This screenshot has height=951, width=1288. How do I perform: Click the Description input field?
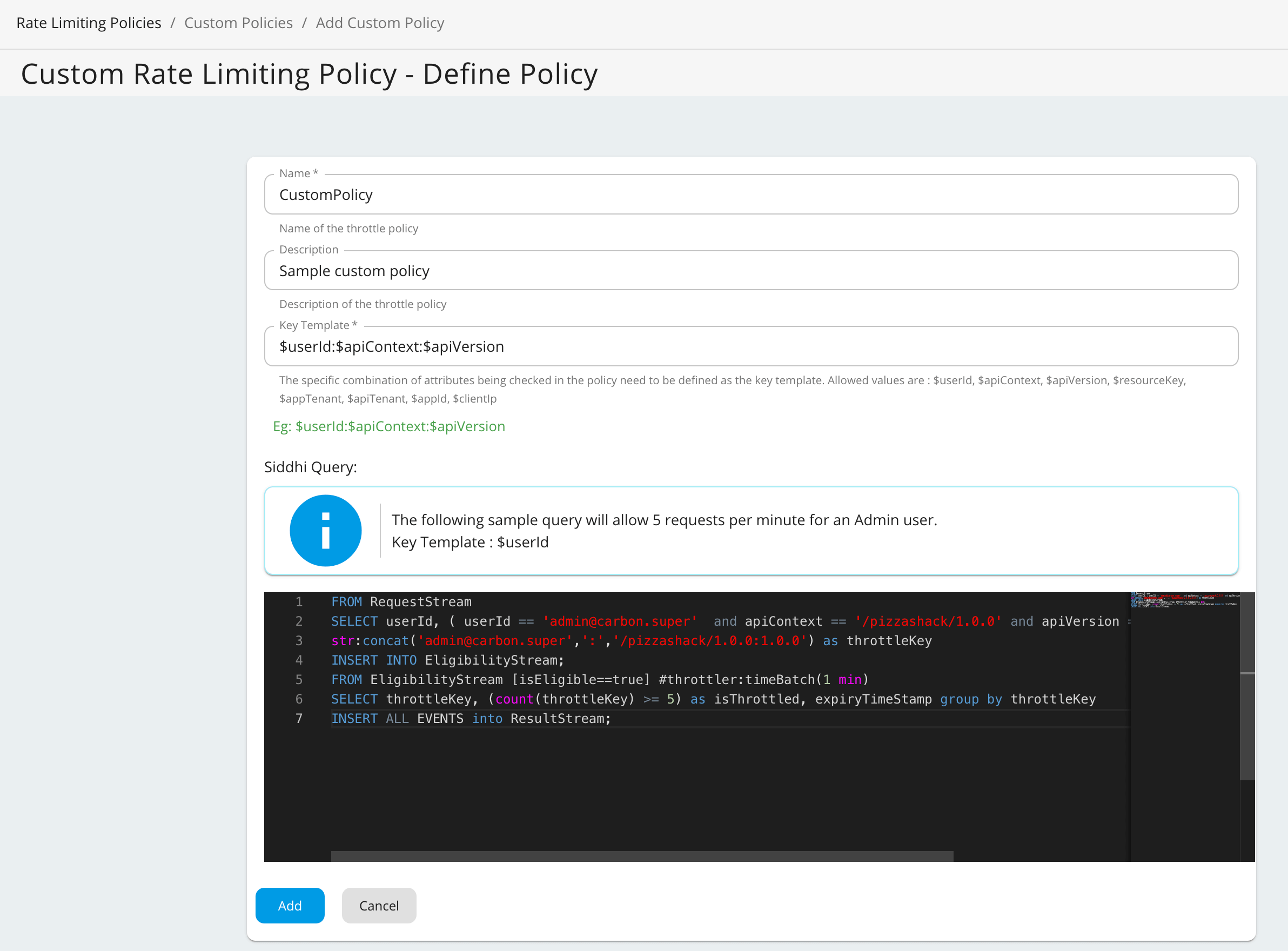pyautogui.click(x=751, y=271)
